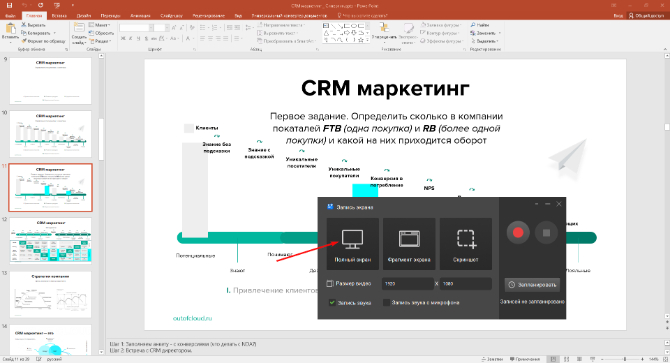Click Сбросить (Reset) in Slides group

101,33
